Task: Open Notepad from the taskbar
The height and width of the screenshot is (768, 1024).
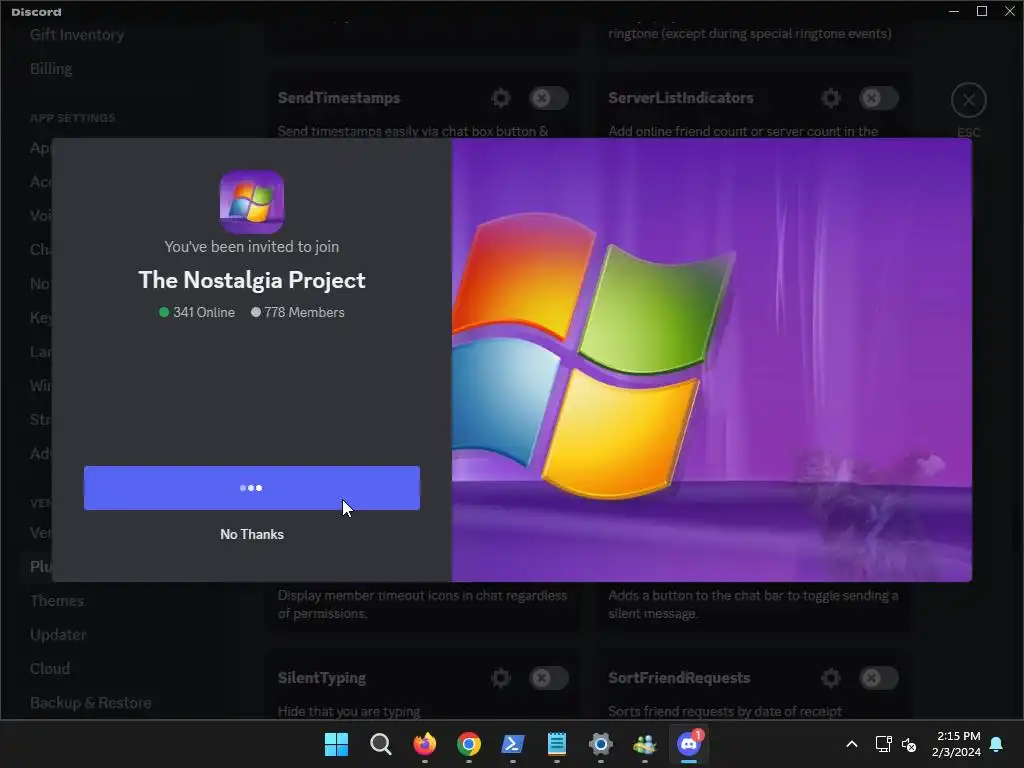Action: [557, 744]
